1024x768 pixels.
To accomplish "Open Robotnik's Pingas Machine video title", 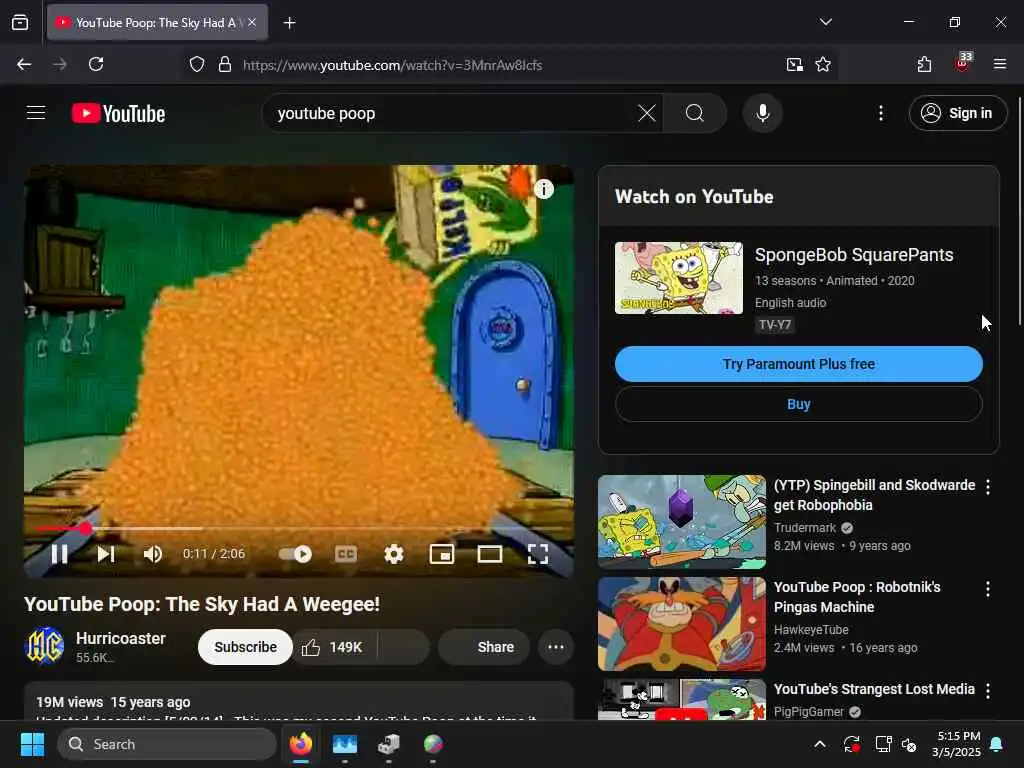I will click(857, 597).
